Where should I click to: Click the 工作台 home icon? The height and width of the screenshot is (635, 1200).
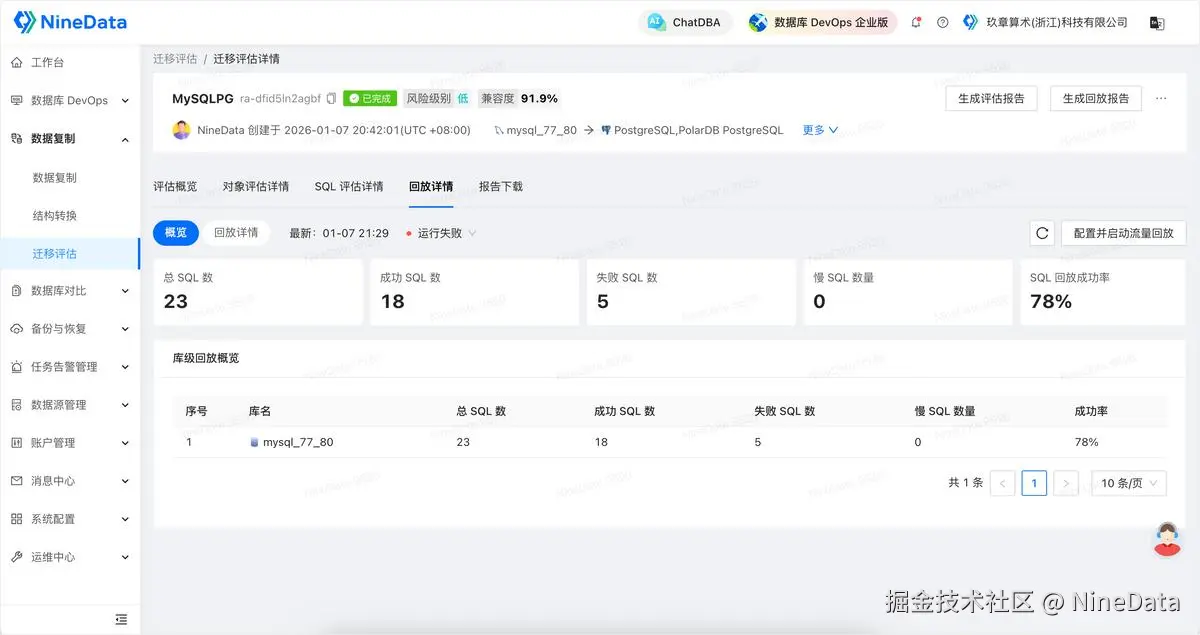click(16, 62)
